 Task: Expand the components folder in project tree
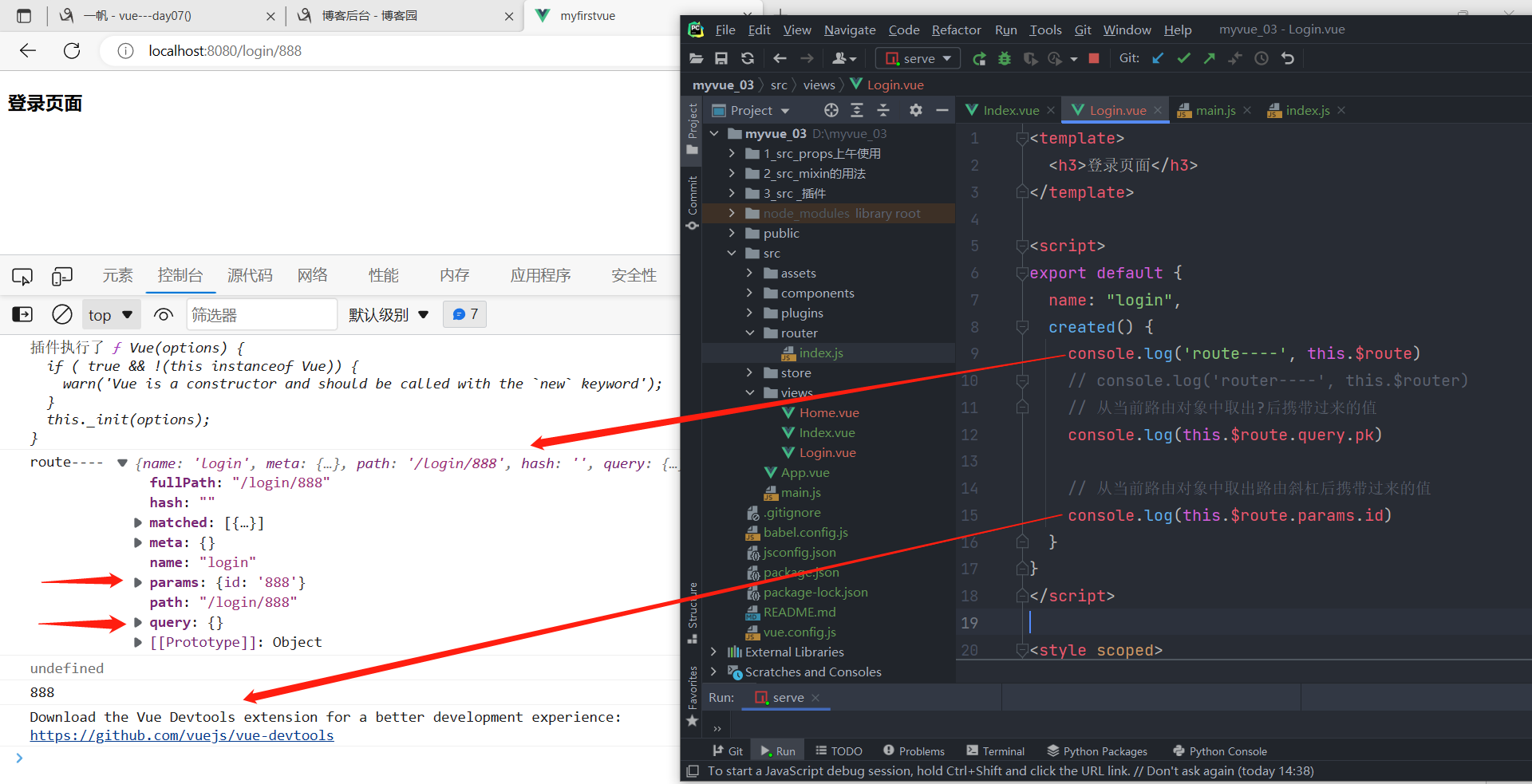749,293
